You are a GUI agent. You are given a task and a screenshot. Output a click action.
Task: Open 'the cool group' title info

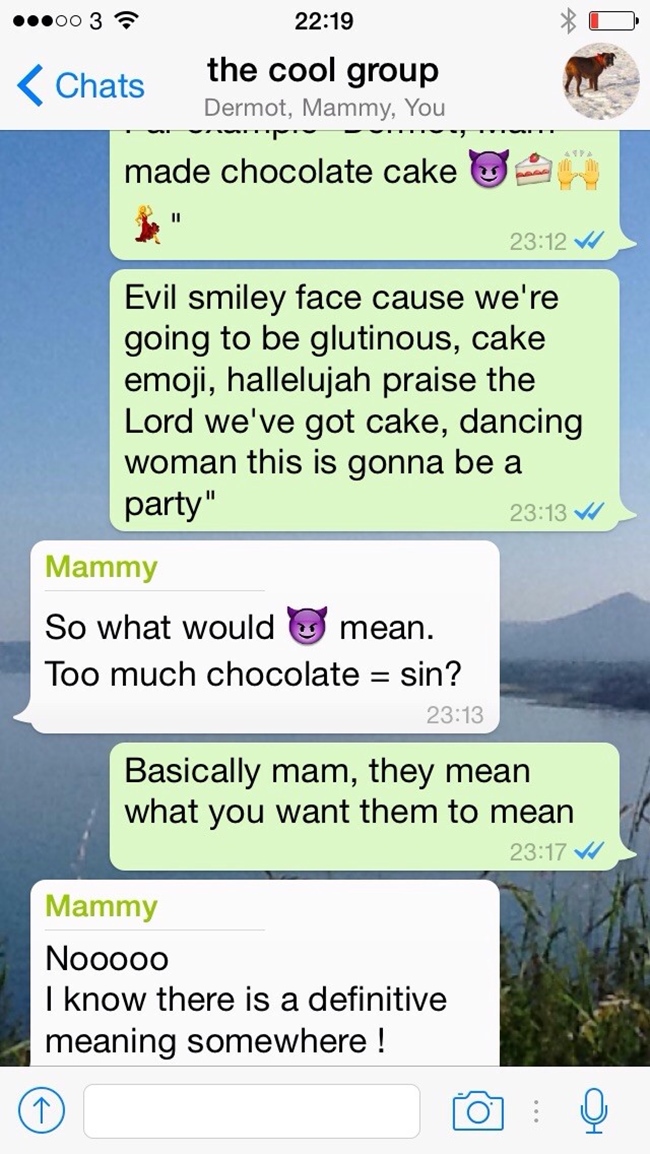tap(322, 71)
